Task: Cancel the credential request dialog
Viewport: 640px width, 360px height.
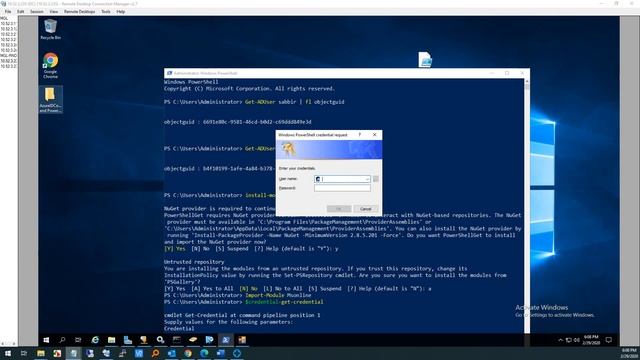Action: click(x=365, y=209)
